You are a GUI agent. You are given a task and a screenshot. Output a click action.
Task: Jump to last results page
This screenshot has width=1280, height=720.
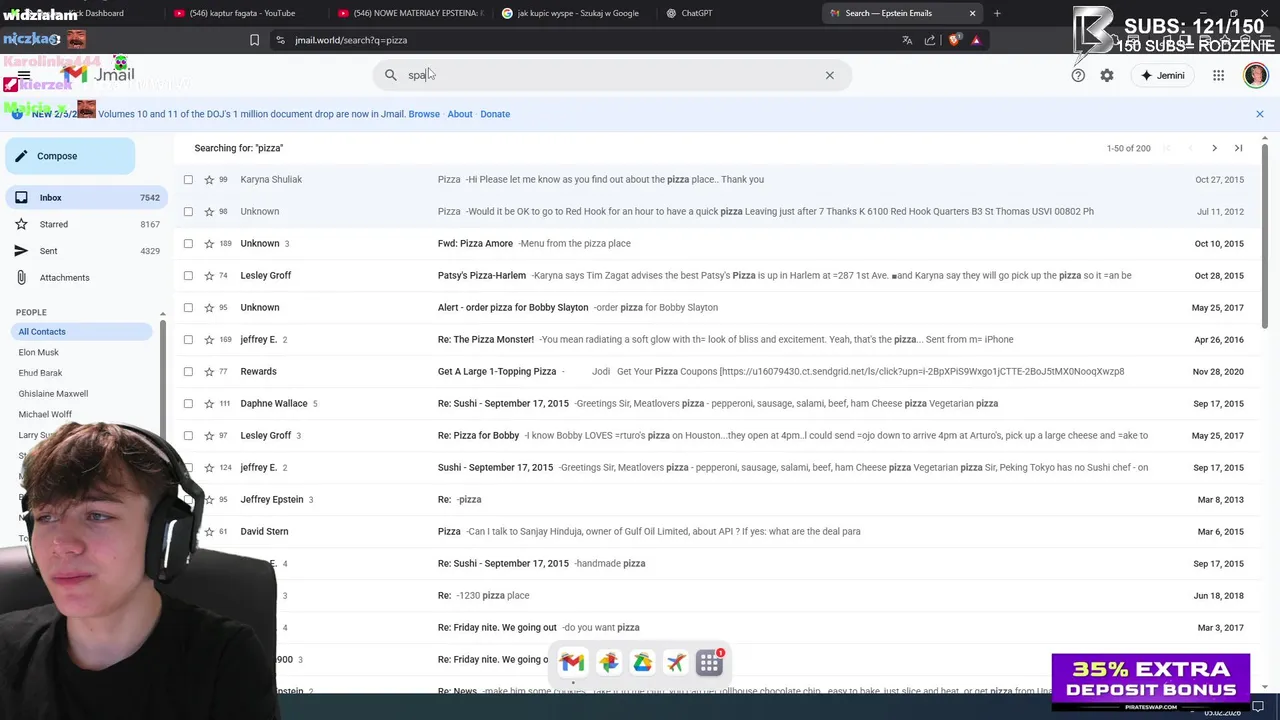(1238, 148)
